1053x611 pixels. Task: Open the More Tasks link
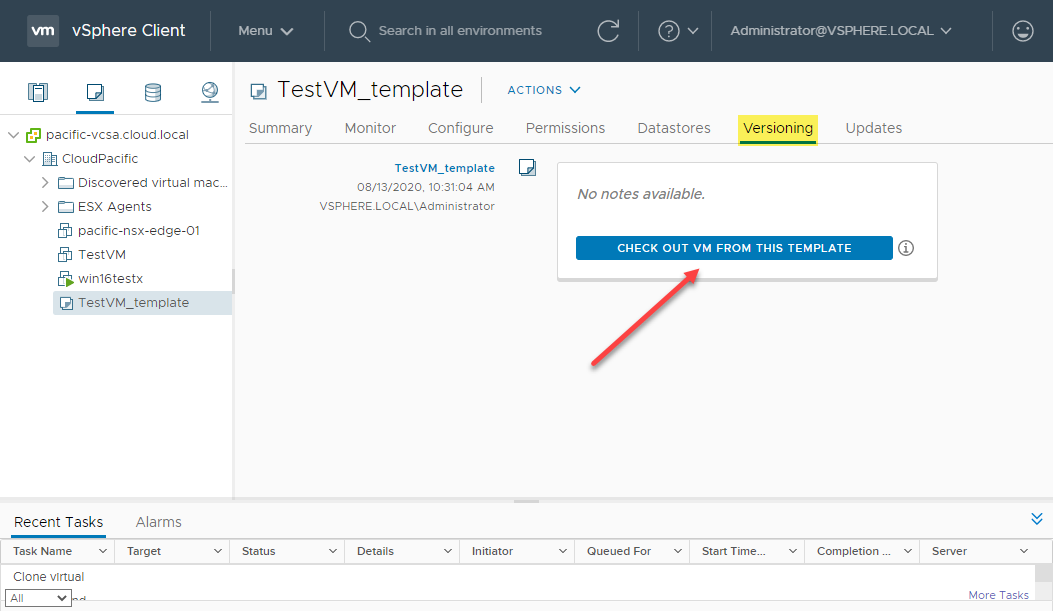coord(998,595)
